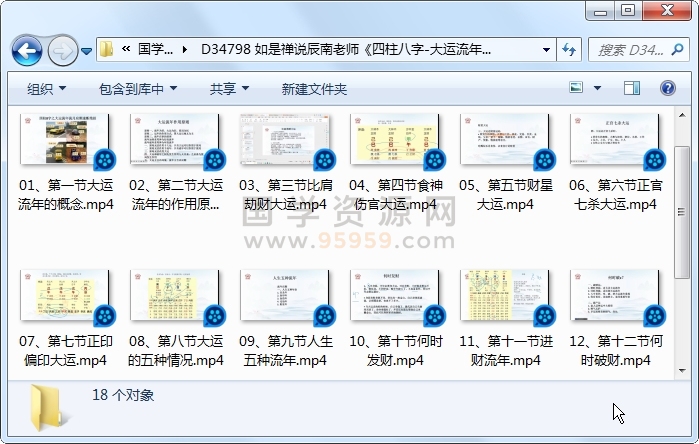Screen dimensions: 699x444
Task: Open the address bar history dropdown
Action: (546, 49)
